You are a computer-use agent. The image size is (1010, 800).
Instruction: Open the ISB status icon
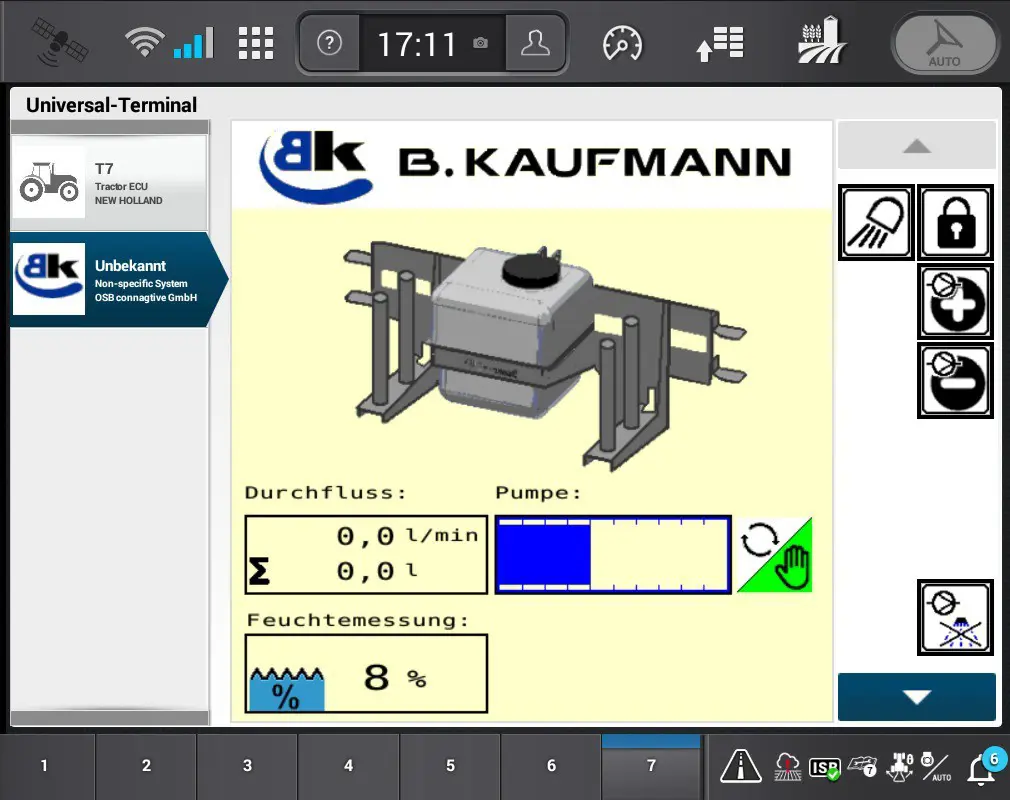click(825, 767)
